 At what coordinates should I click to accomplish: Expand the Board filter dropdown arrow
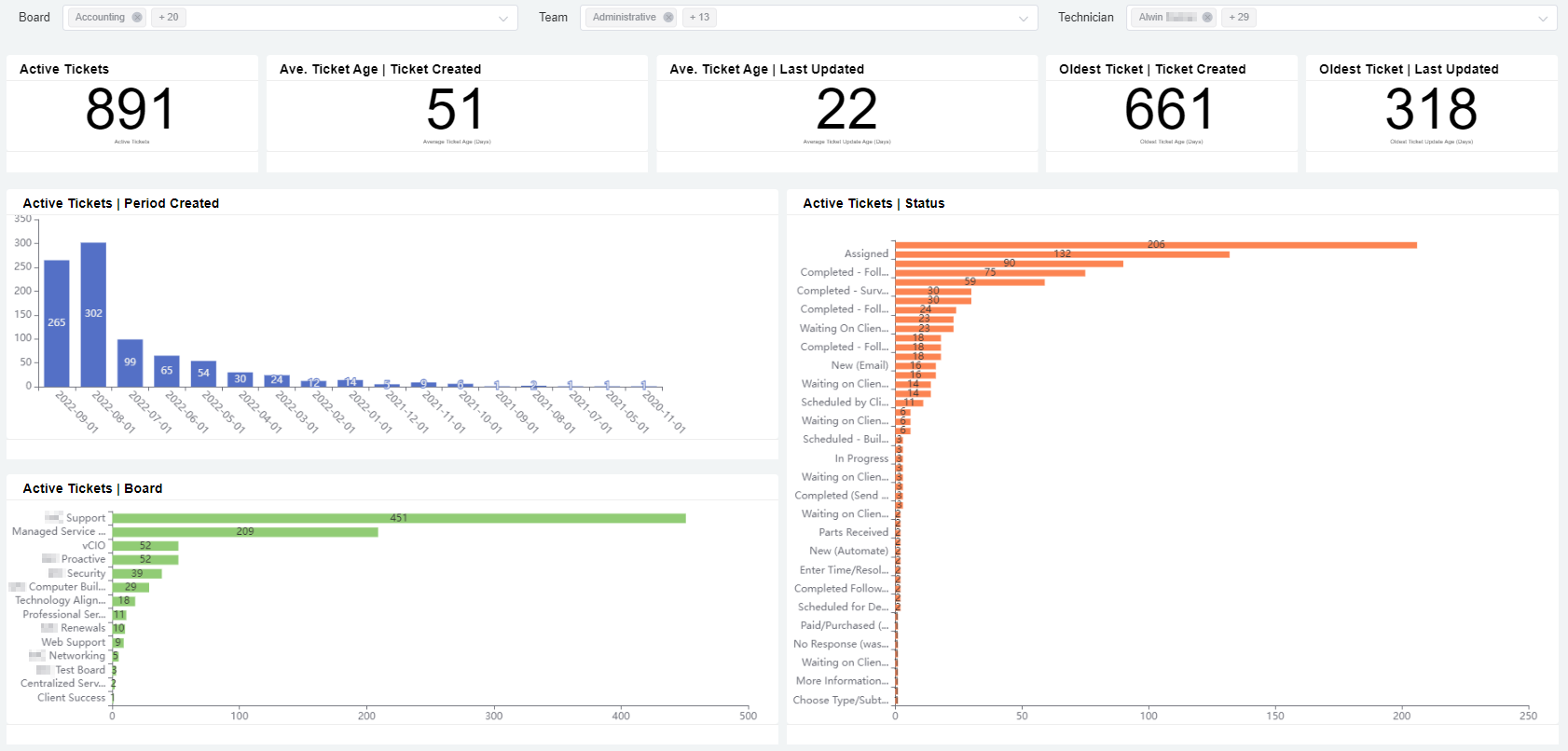503,19
